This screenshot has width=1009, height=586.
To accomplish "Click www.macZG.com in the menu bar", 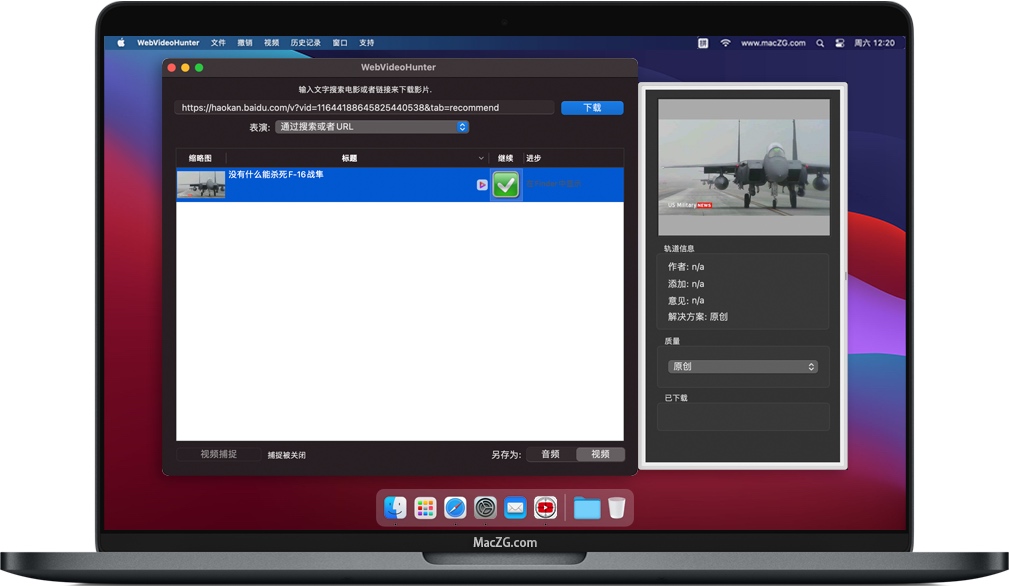I will 775,42.
